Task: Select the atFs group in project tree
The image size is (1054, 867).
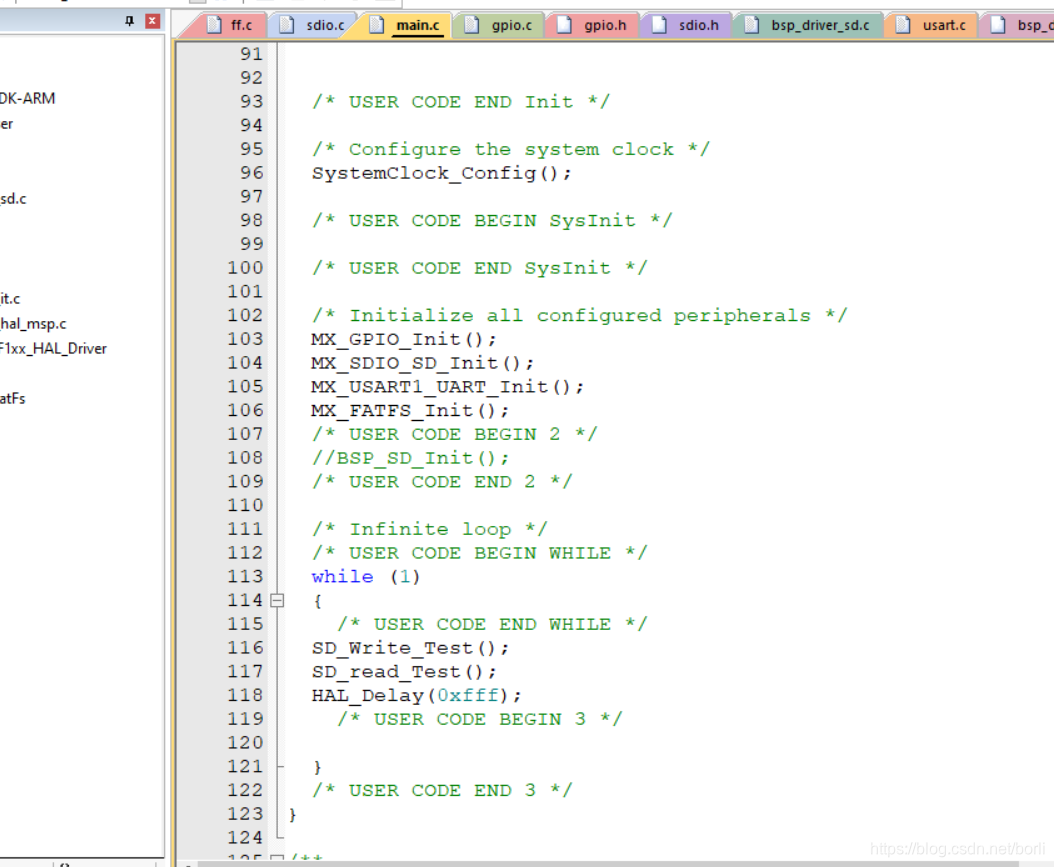Action: (x=12, y=399)
